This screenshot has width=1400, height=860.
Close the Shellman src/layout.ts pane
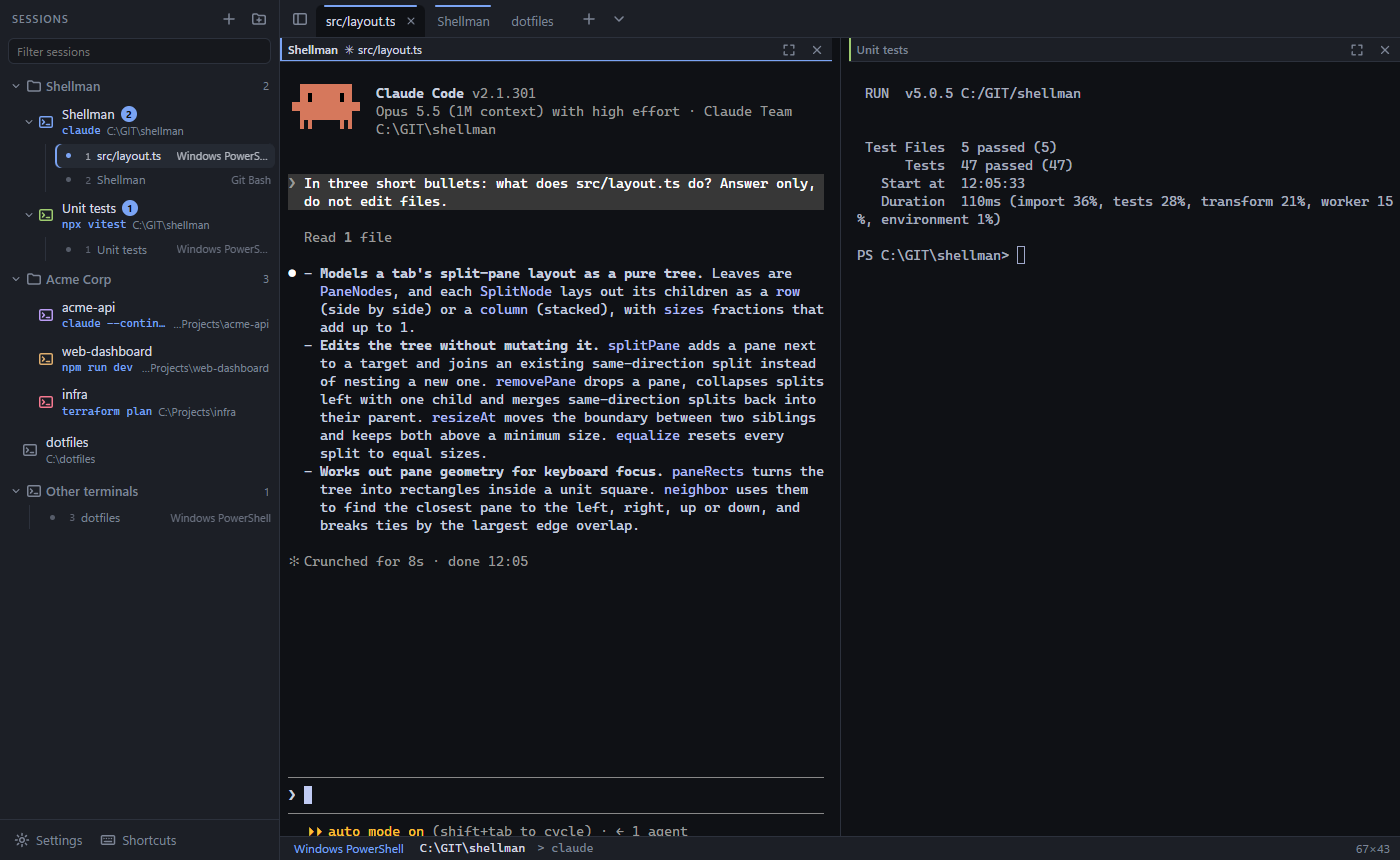coord(817,50)
